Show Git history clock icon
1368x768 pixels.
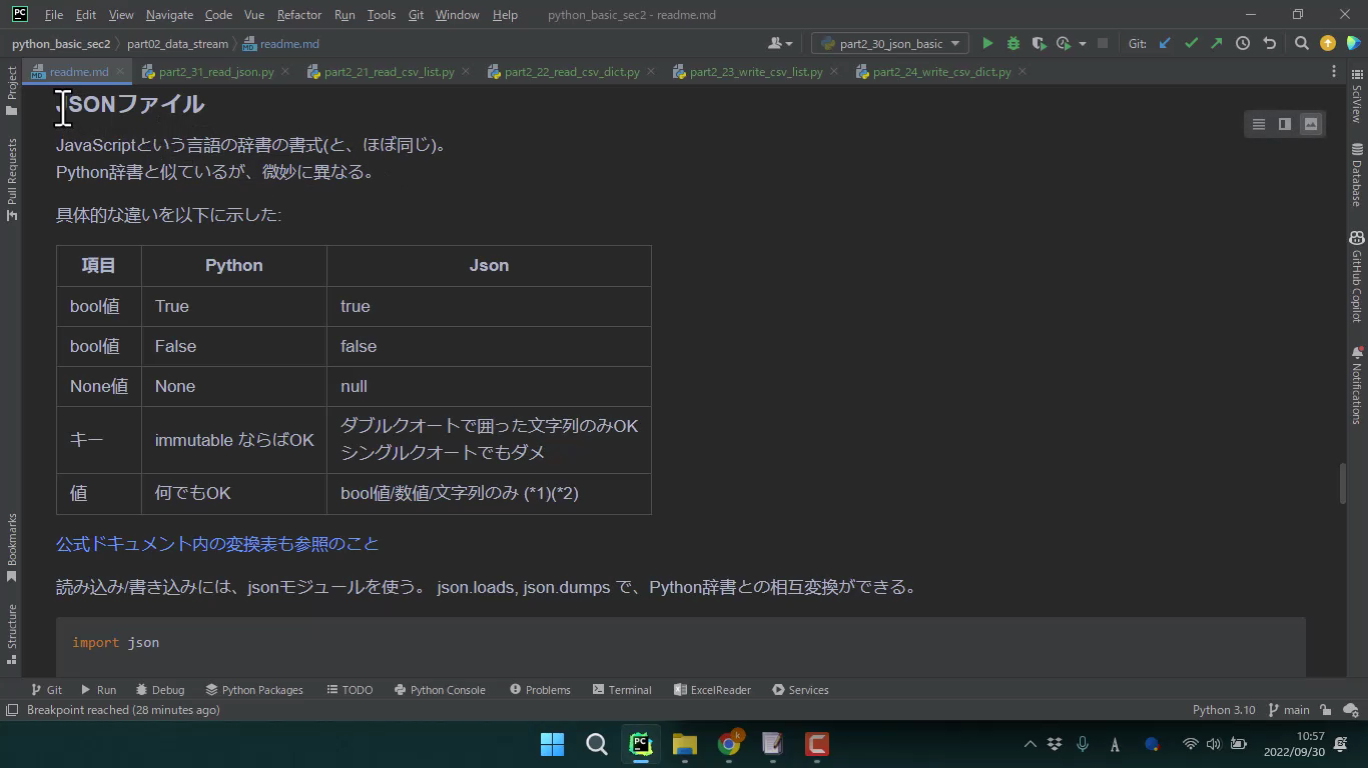[x=1243, y=43]
